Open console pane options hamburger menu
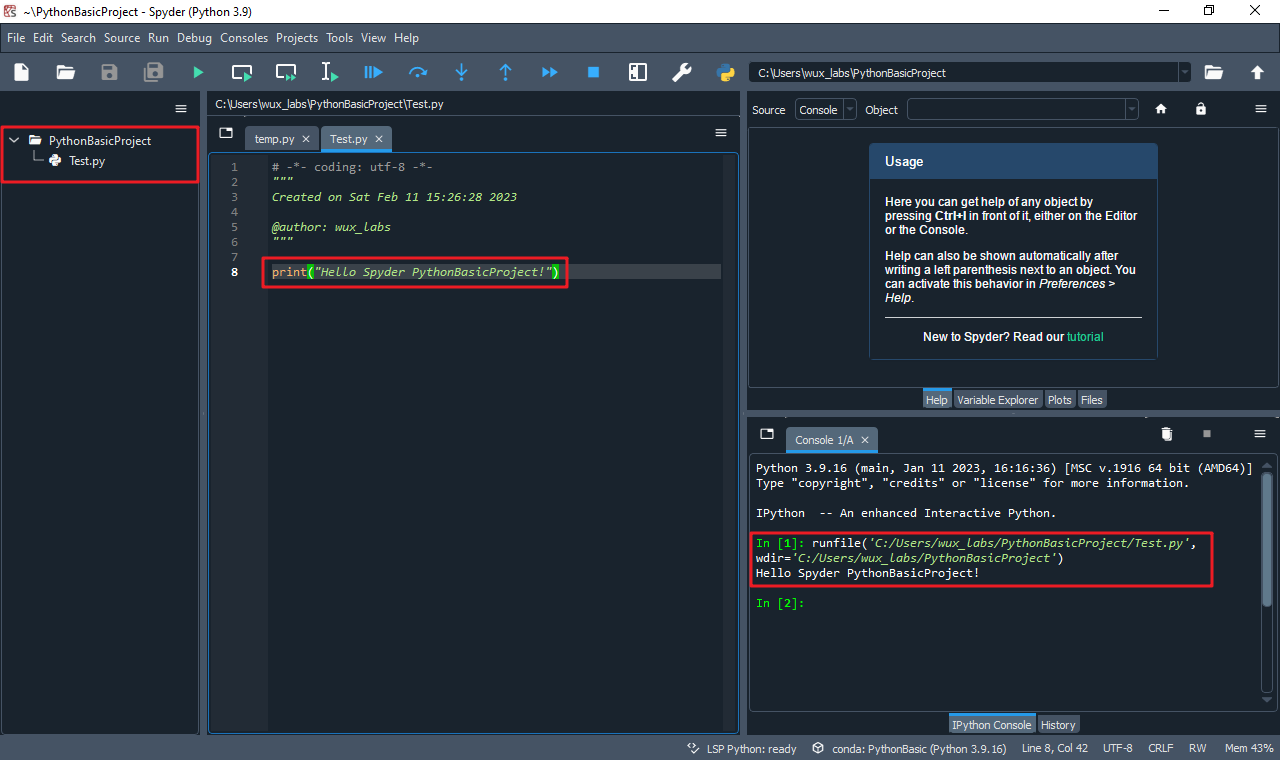The width and height of the screenshot is (1280, 760). point(1260,434)
